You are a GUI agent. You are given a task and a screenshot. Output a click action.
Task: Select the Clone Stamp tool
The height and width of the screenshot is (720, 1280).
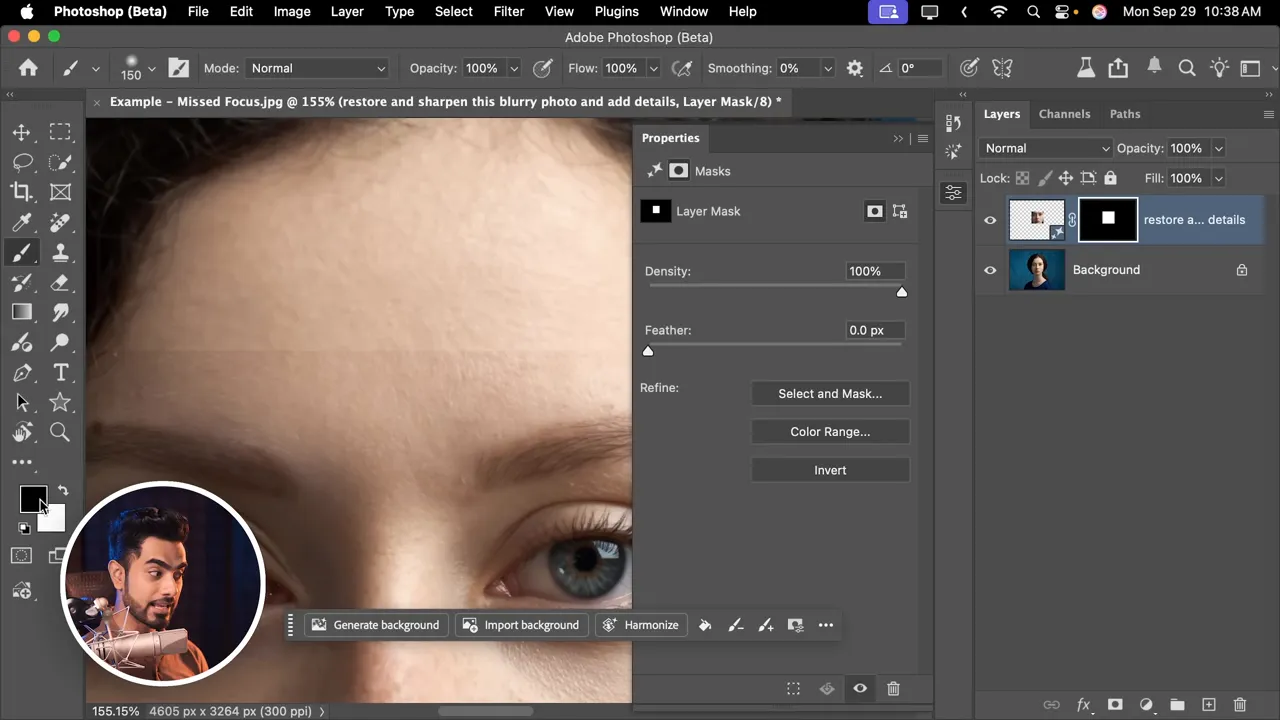tap(61, 253)
